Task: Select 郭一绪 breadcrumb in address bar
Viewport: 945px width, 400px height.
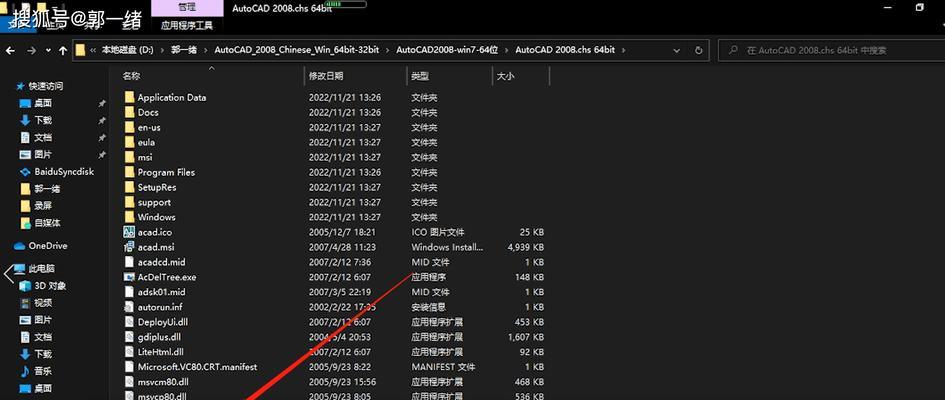Action: click(x=184, y=50)
